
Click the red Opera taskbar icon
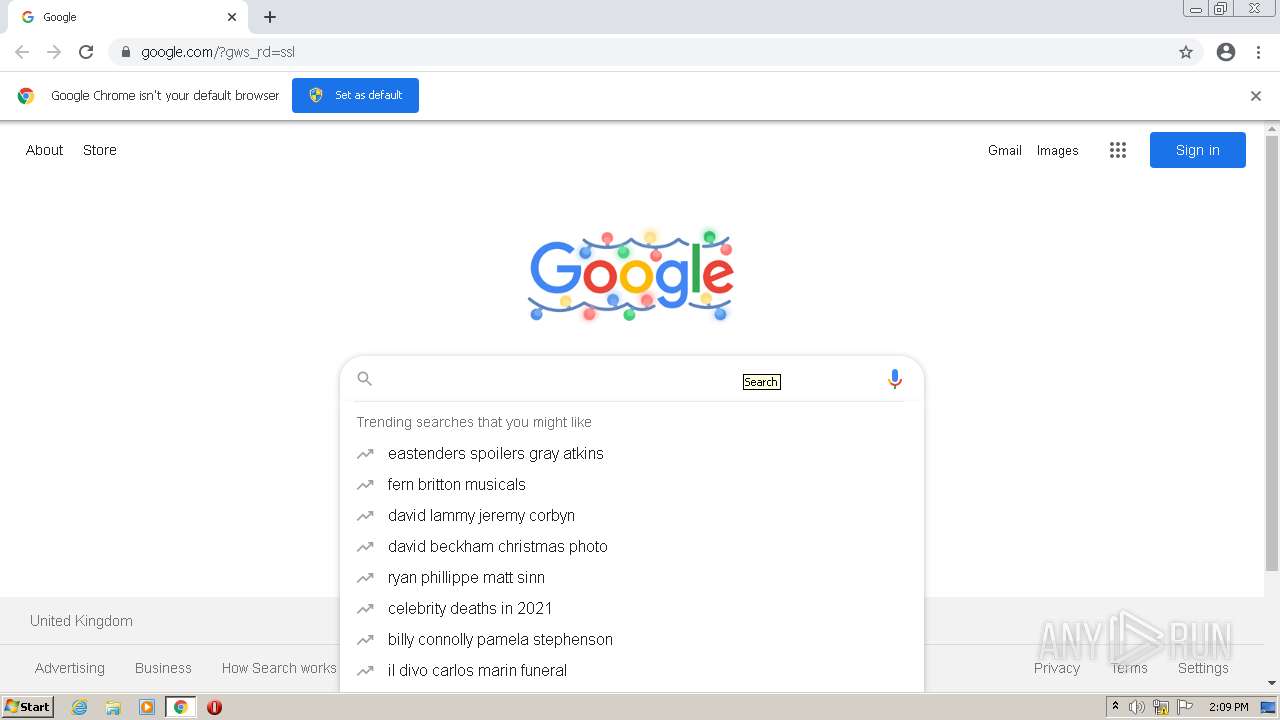pos(214,707)
